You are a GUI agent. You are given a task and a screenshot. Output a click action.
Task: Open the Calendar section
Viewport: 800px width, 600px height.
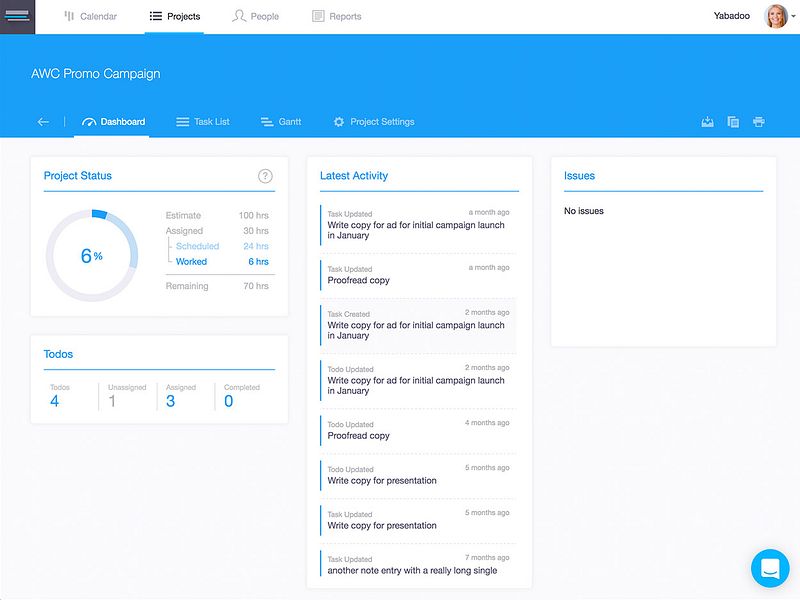(x=92, y=15)
